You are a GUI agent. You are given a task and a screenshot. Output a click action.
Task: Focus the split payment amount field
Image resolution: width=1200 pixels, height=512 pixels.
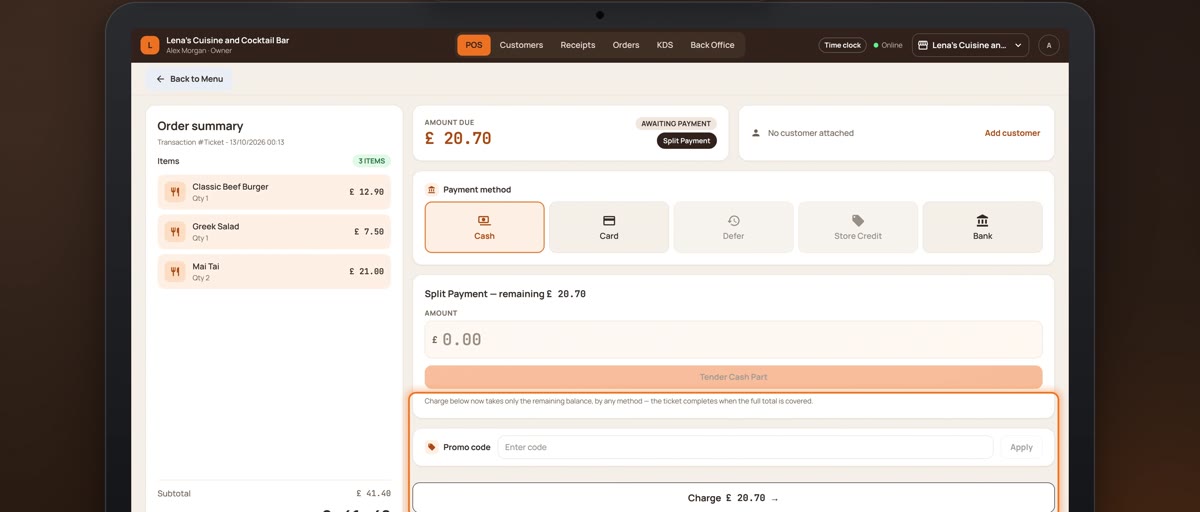pyautogui.click(x=733, y=339)
